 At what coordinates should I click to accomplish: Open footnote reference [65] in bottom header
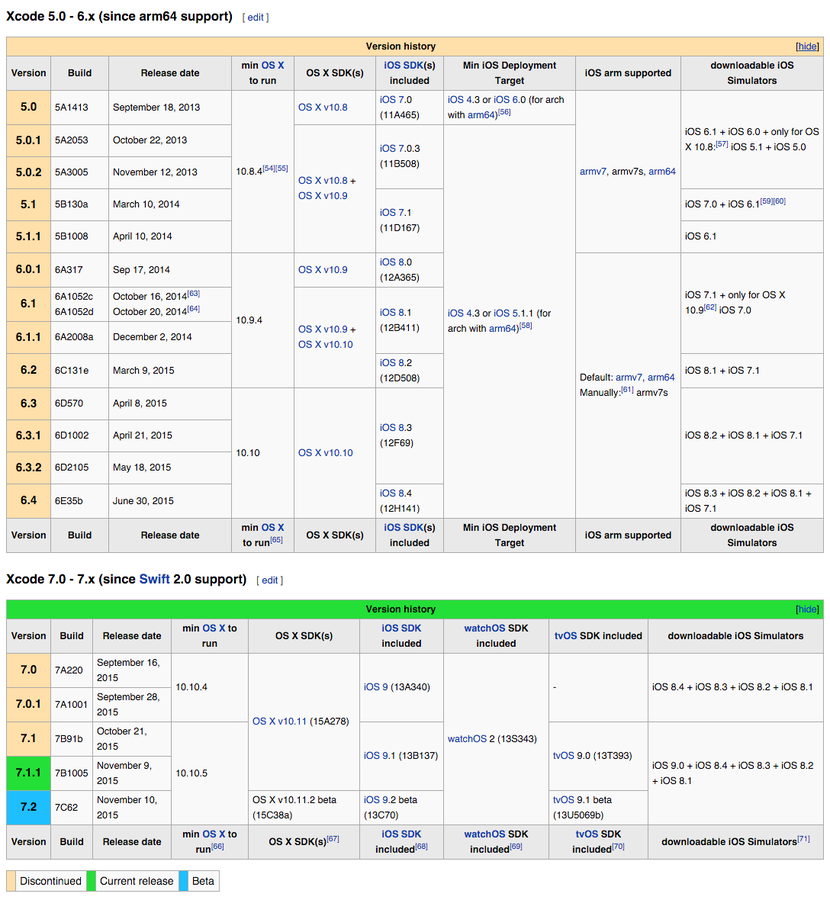[x=277, y=540]
